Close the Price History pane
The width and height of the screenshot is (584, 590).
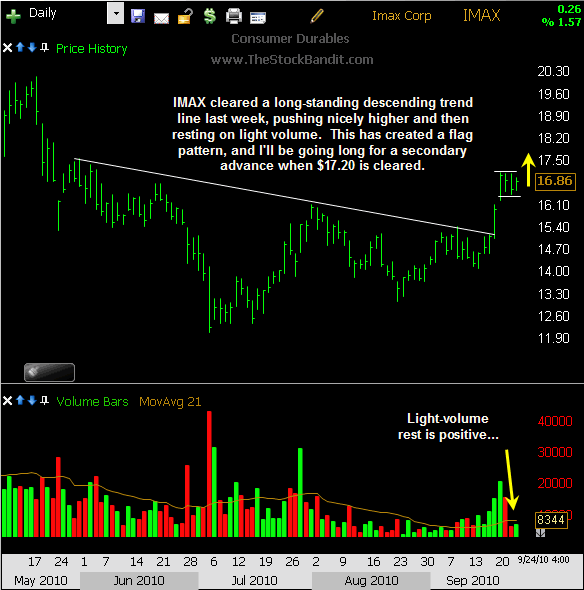(x=8, y=48)
